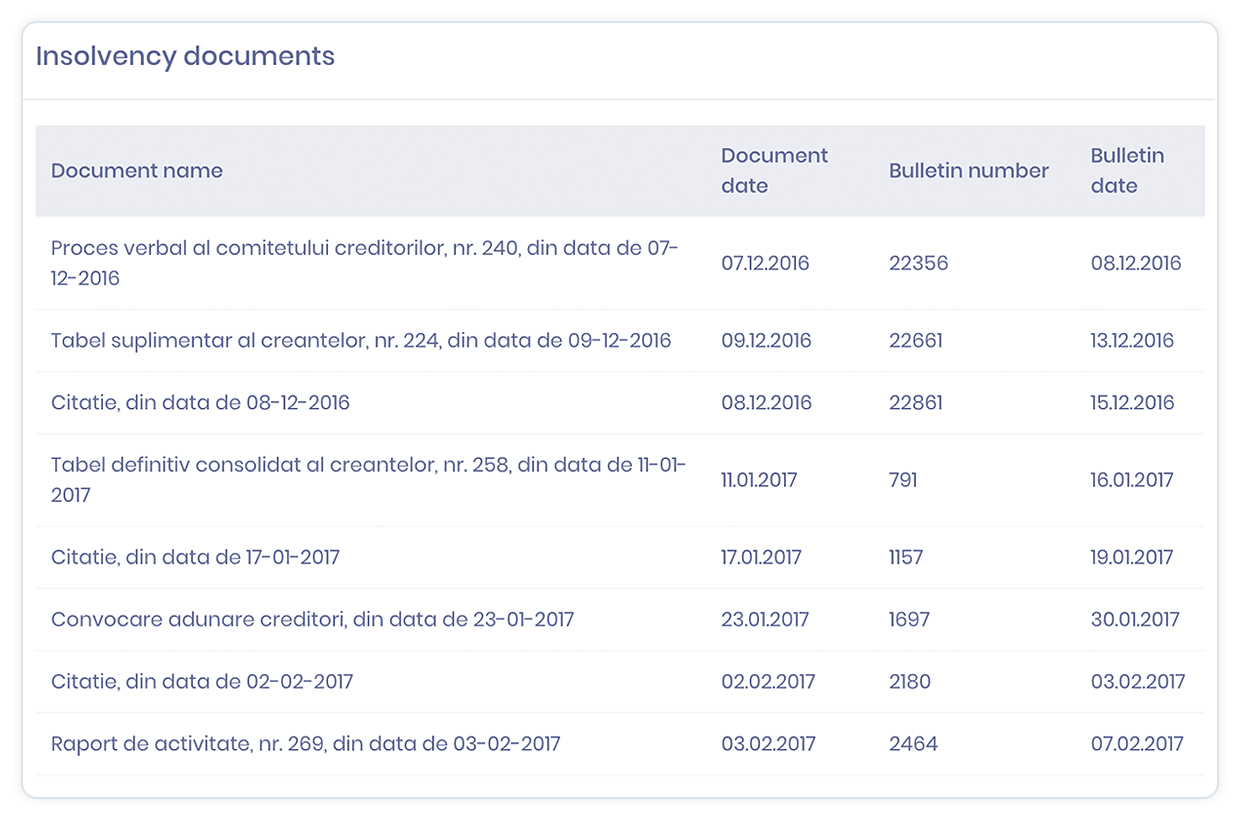Click bulletin number 22661
Image resolution: width=1240 pixels, height=820 pixels.
917,341
